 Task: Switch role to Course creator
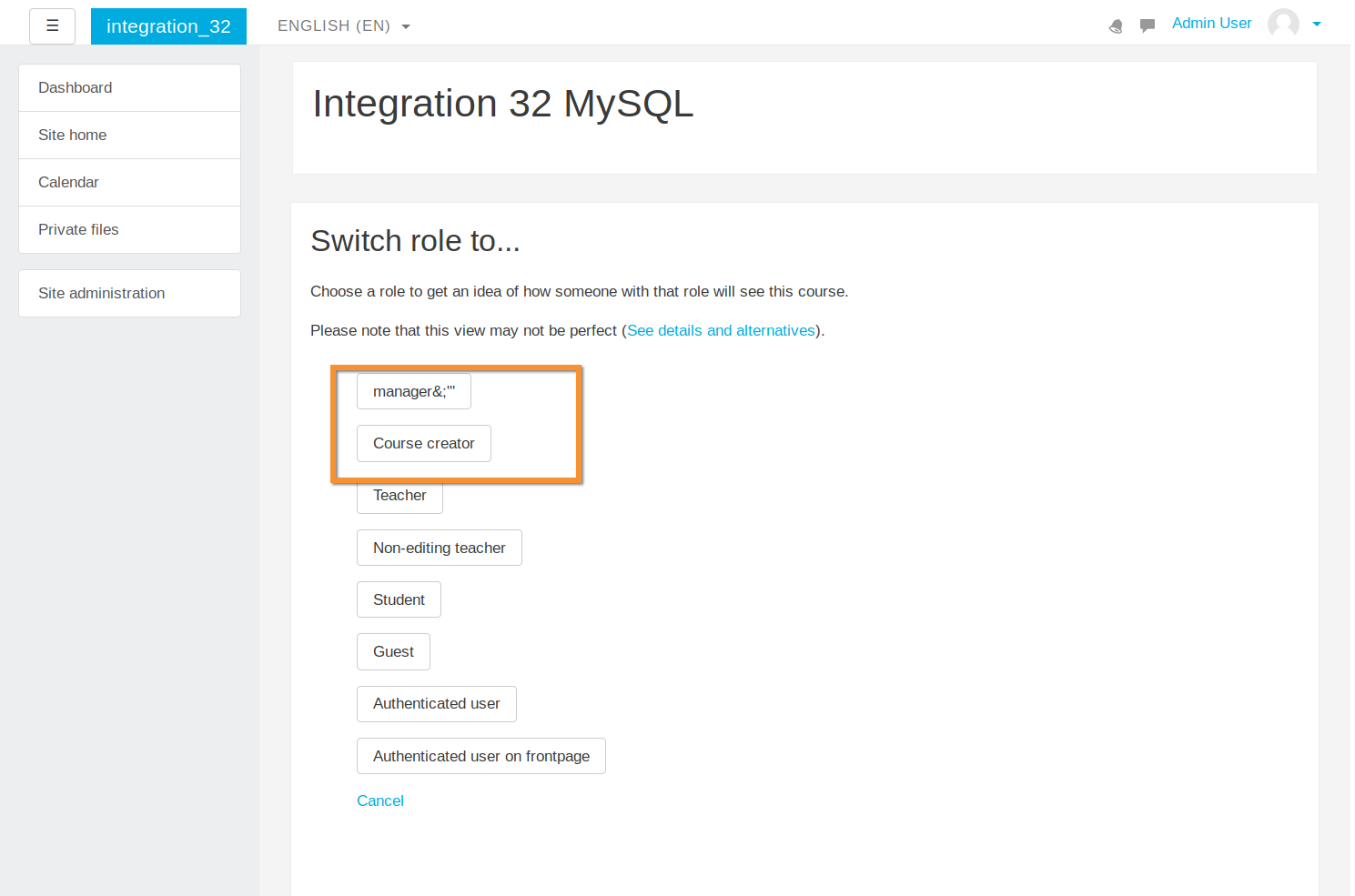tap(424, 443)
